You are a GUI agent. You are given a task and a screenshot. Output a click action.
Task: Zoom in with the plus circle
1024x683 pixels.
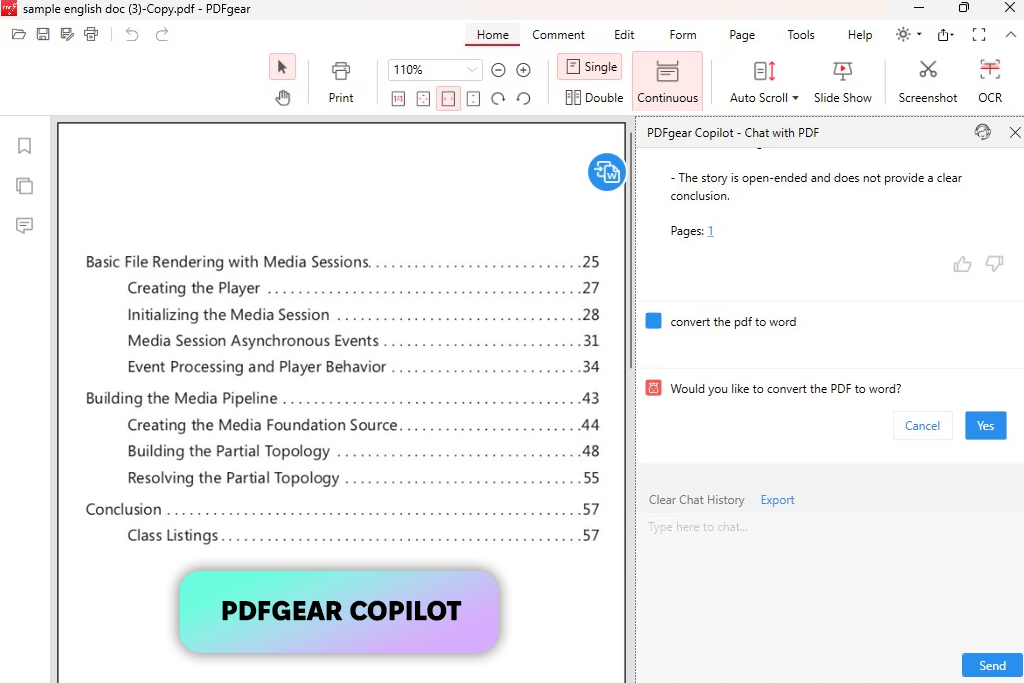pos(523,70)
